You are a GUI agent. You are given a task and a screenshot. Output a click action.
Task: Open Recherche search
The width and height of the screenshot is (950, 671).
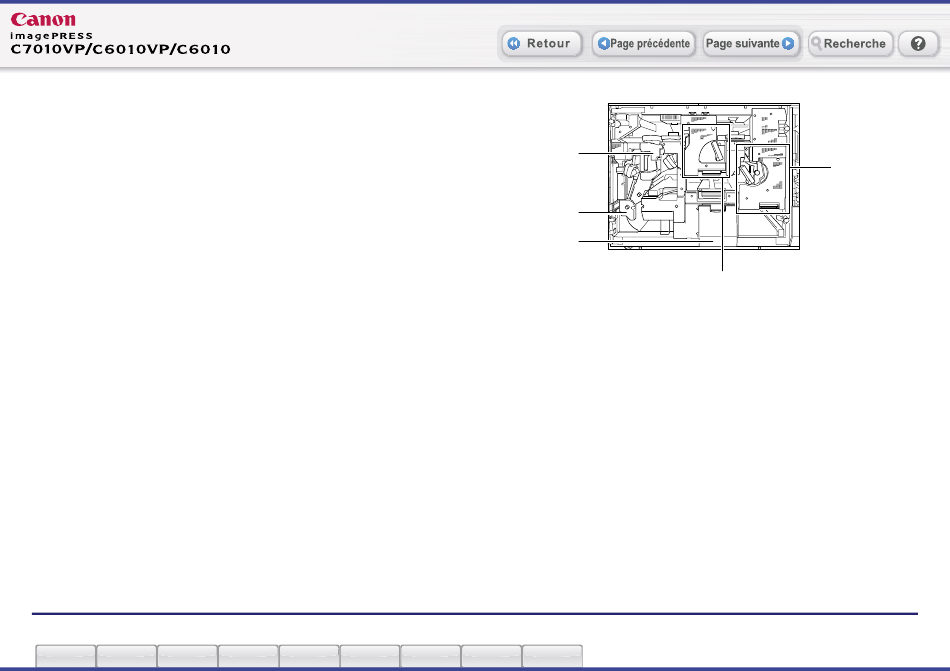click(850, 44)
